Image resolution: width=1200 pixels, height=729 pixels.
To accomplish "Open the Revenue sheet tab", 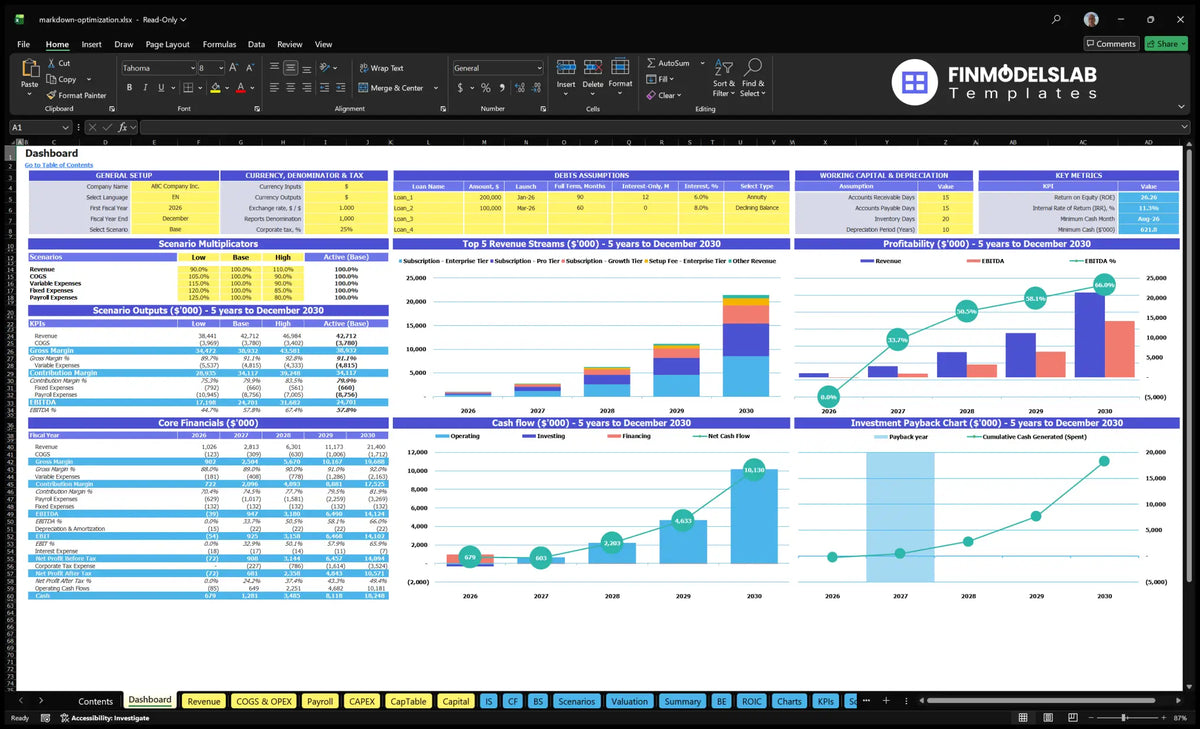I will 204,701.
